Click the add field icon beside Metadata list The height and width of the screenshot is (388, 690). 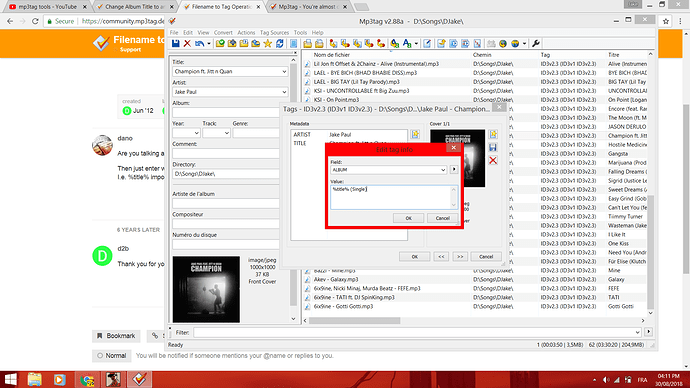point(415,134)
